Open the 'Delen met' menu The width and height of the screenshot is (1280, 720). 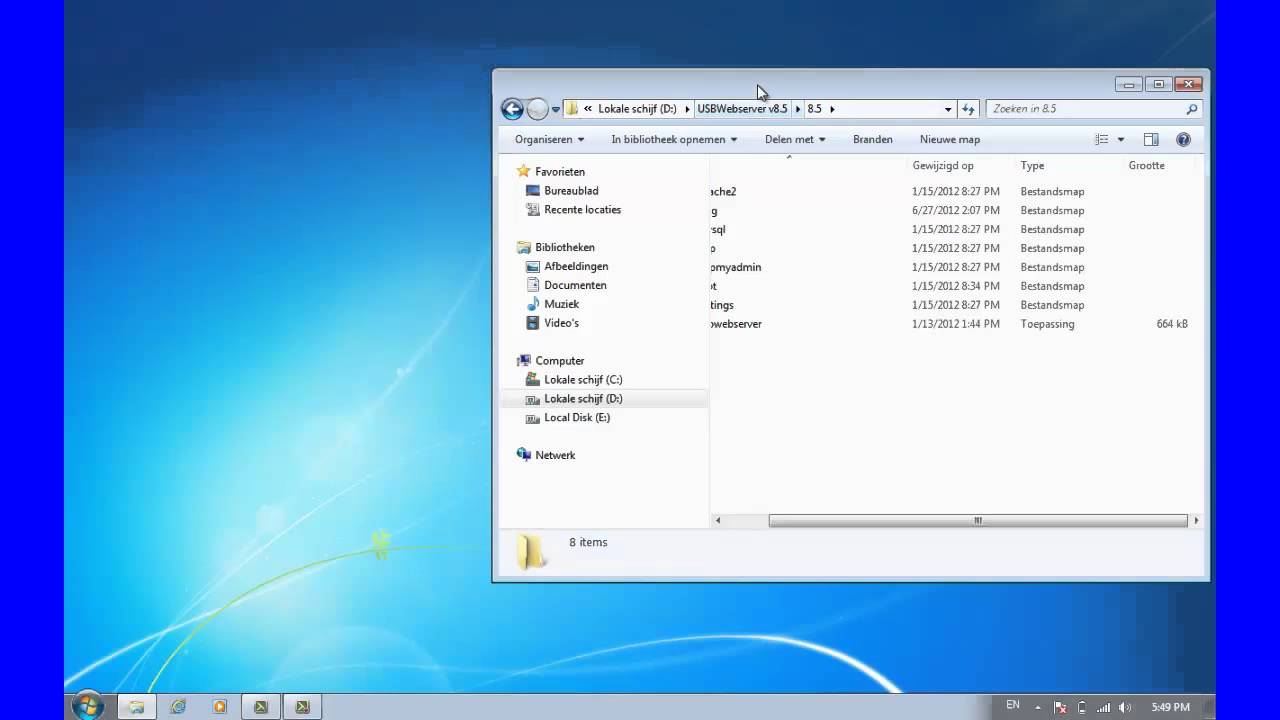click(795, 139)
